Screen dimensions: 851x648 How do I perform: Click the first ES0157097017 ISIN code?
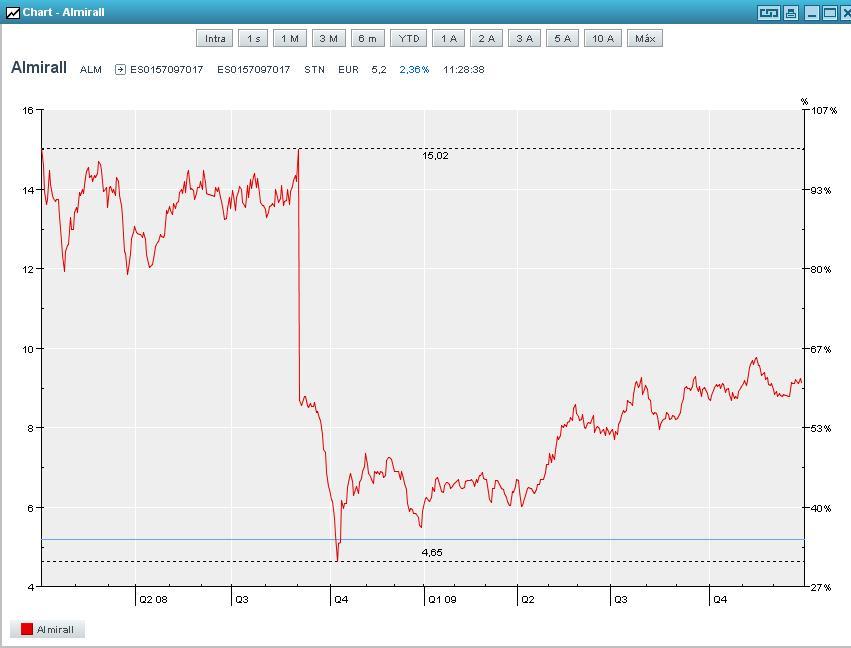(x=167, y=69)
